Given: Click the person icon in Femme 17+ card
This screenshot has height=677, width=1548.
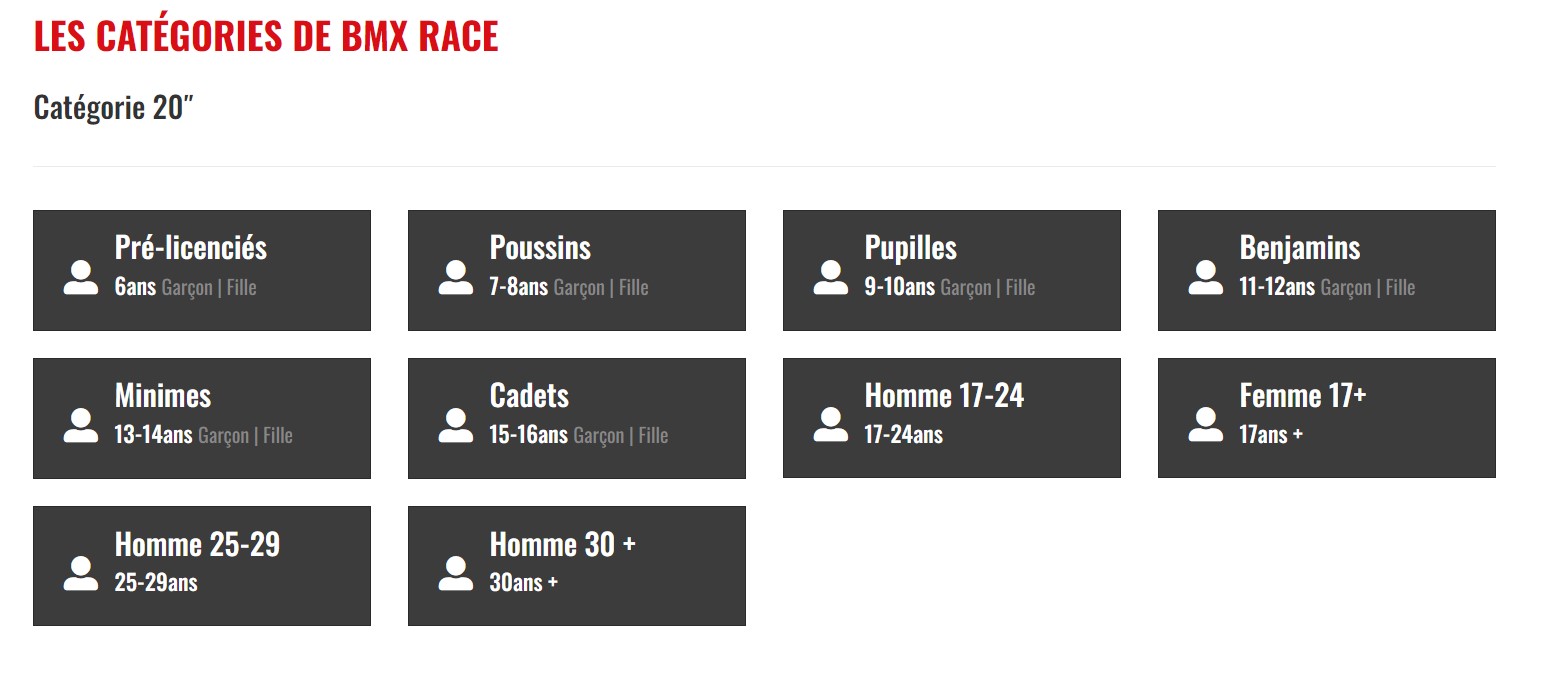Looking at the screenshot, I should pos(1206,426).
